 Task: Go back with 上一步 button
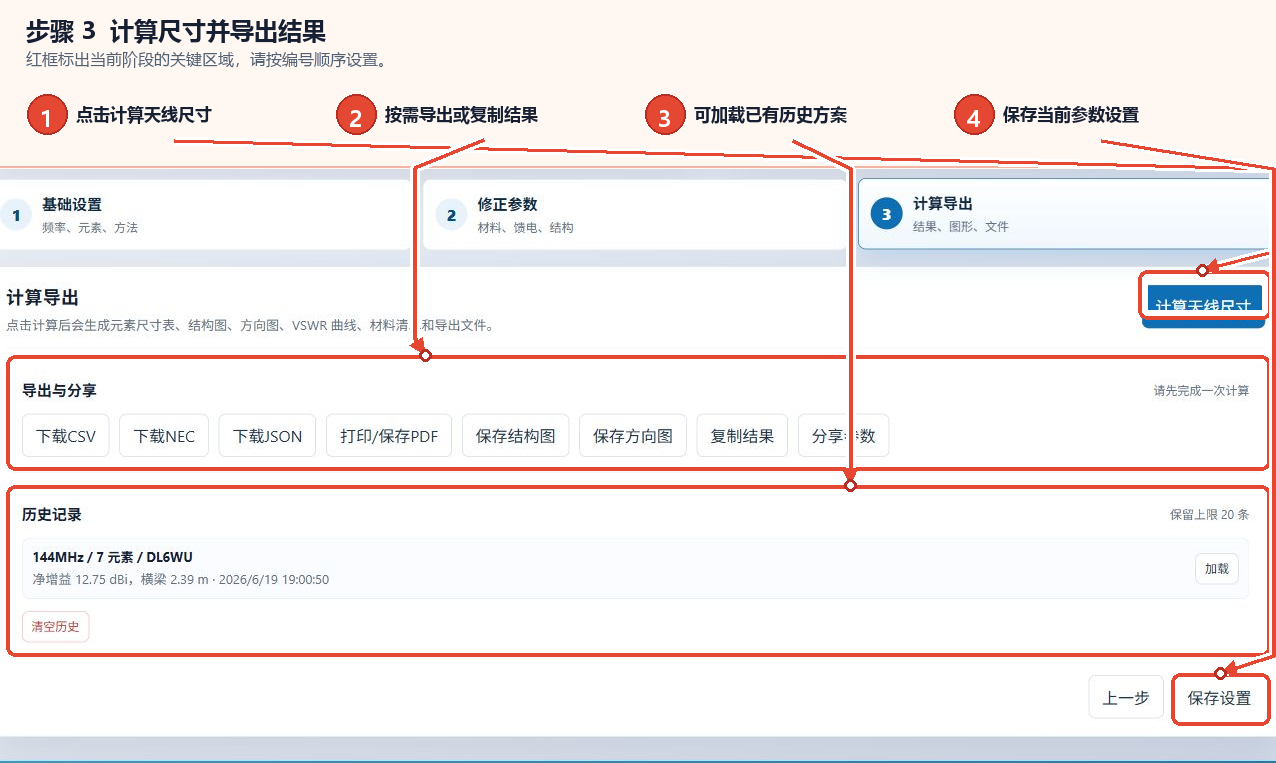1126,698
